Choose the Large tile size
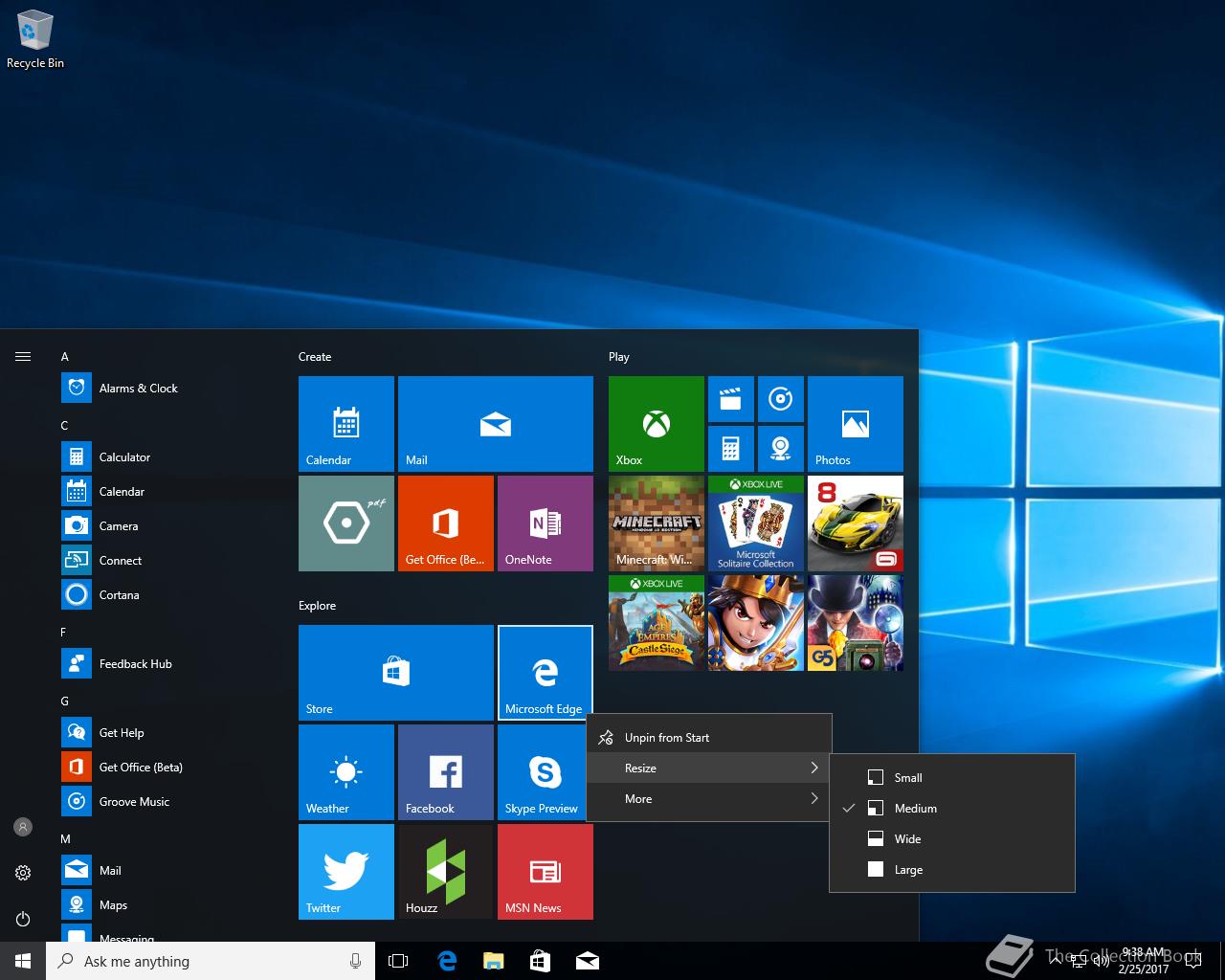This screenshot has width=1225, height=980. pos(952,870)
